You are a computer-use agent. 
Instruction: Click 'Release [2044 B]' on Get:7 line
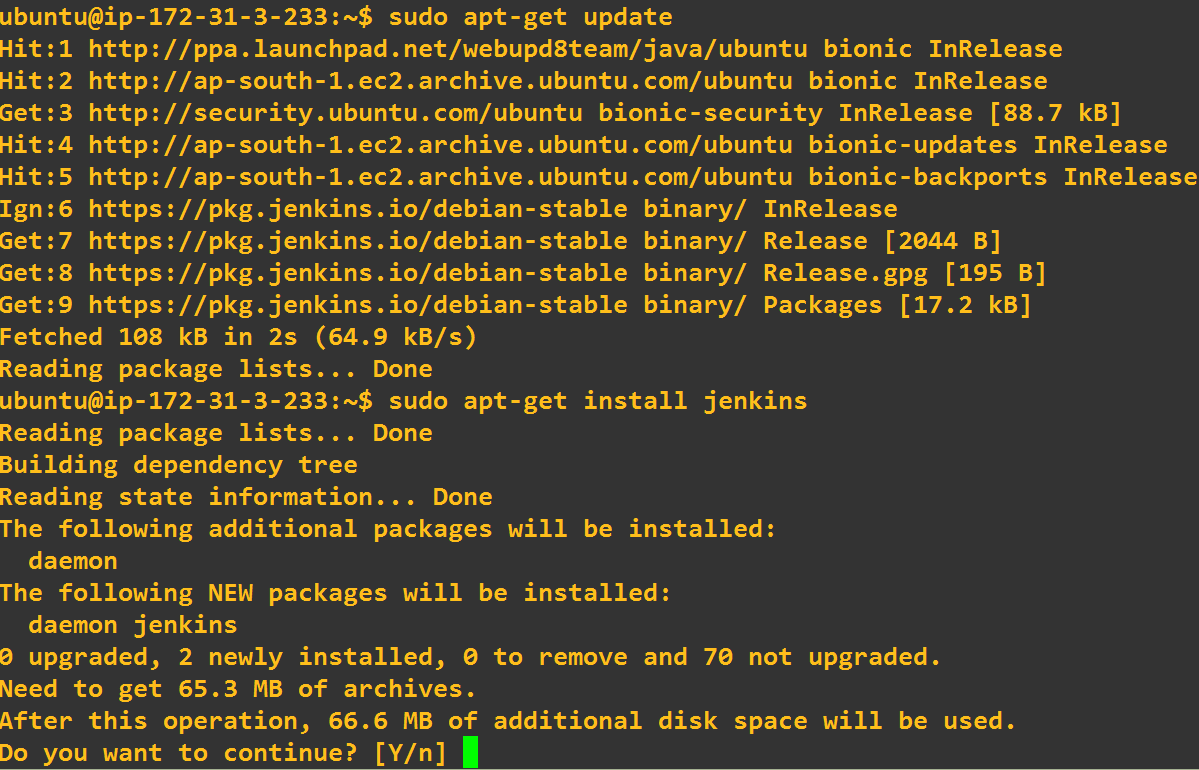tap(882, 241)
